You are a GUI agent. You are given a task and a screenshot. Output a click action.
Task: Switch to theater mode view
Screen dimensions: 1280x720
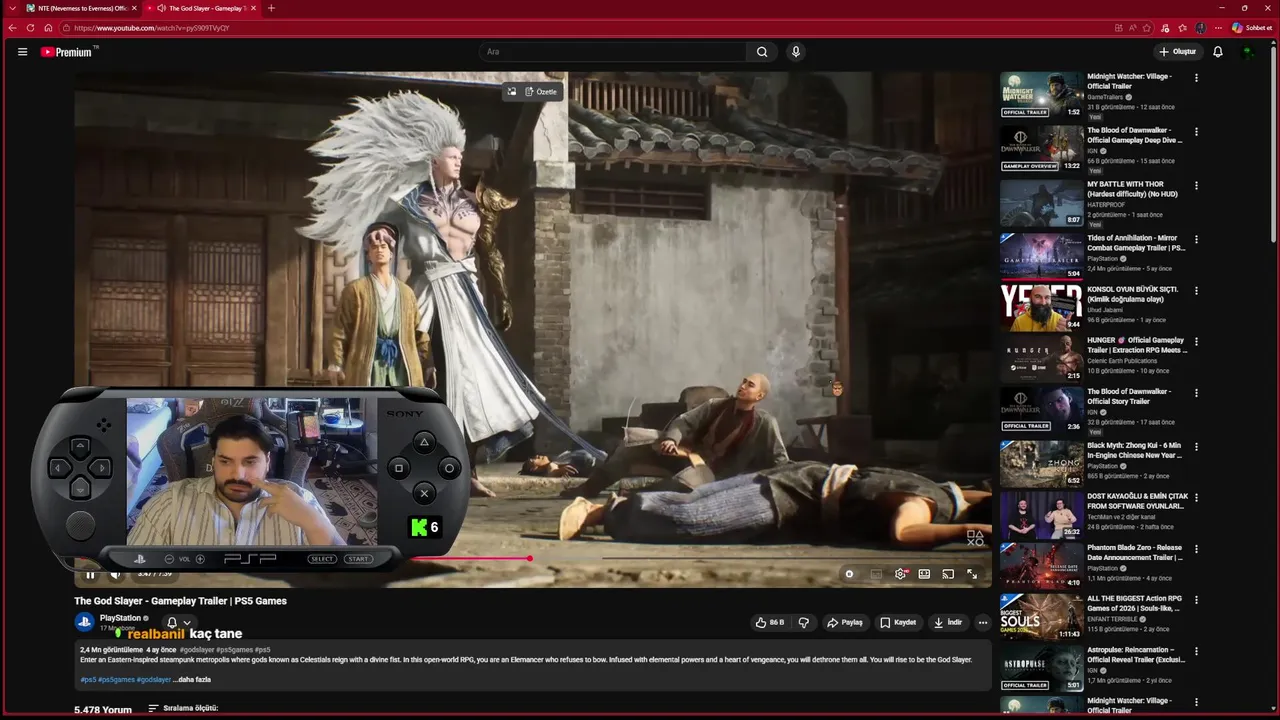[924, 574]
